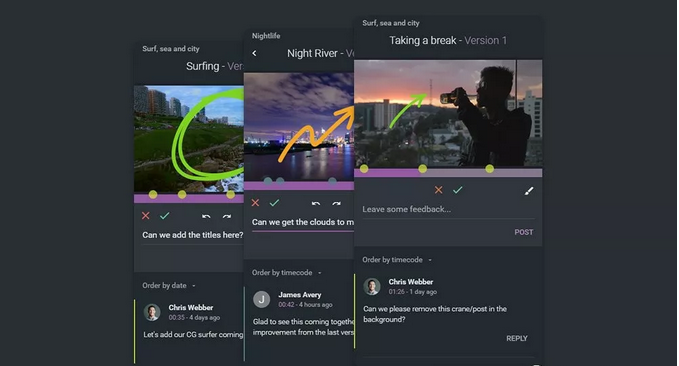679x366 pixels.
Task: Click the orange reject X in Taking a break
Action: (439, 190)
